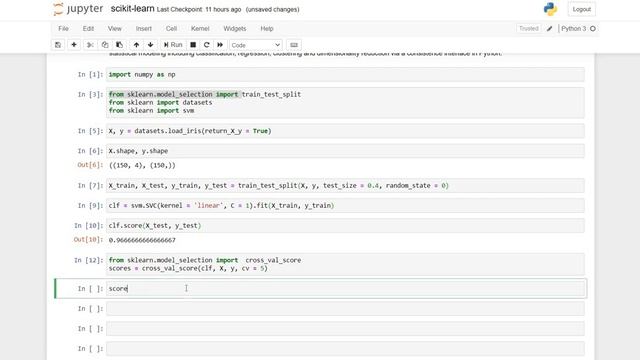
Task: Click the Jupyter logo
Action: point(78,9)
